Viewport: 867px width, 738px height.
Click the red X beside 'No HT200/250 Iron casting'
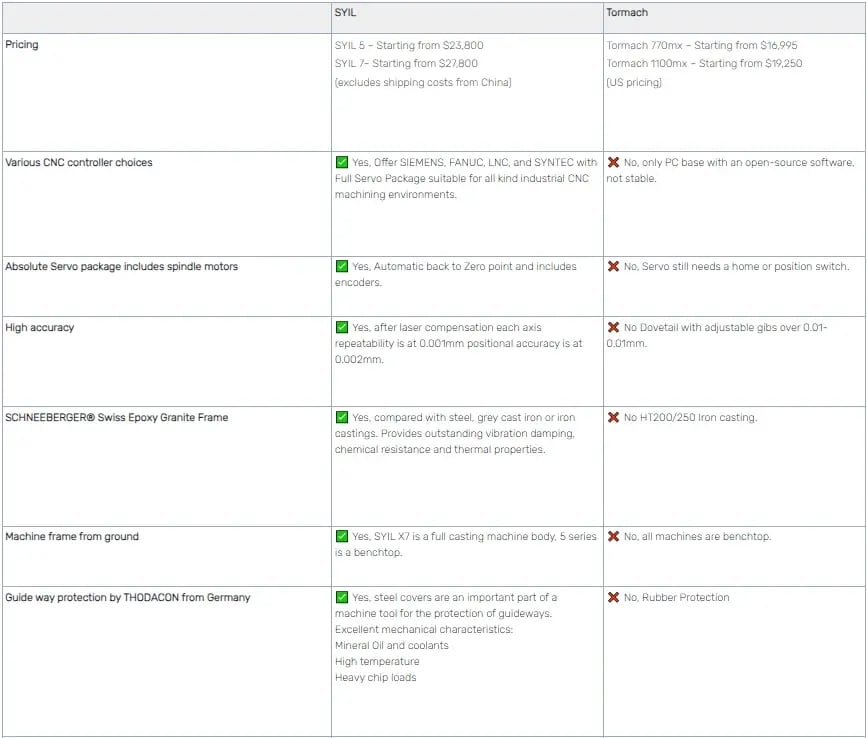pos(613,417)
